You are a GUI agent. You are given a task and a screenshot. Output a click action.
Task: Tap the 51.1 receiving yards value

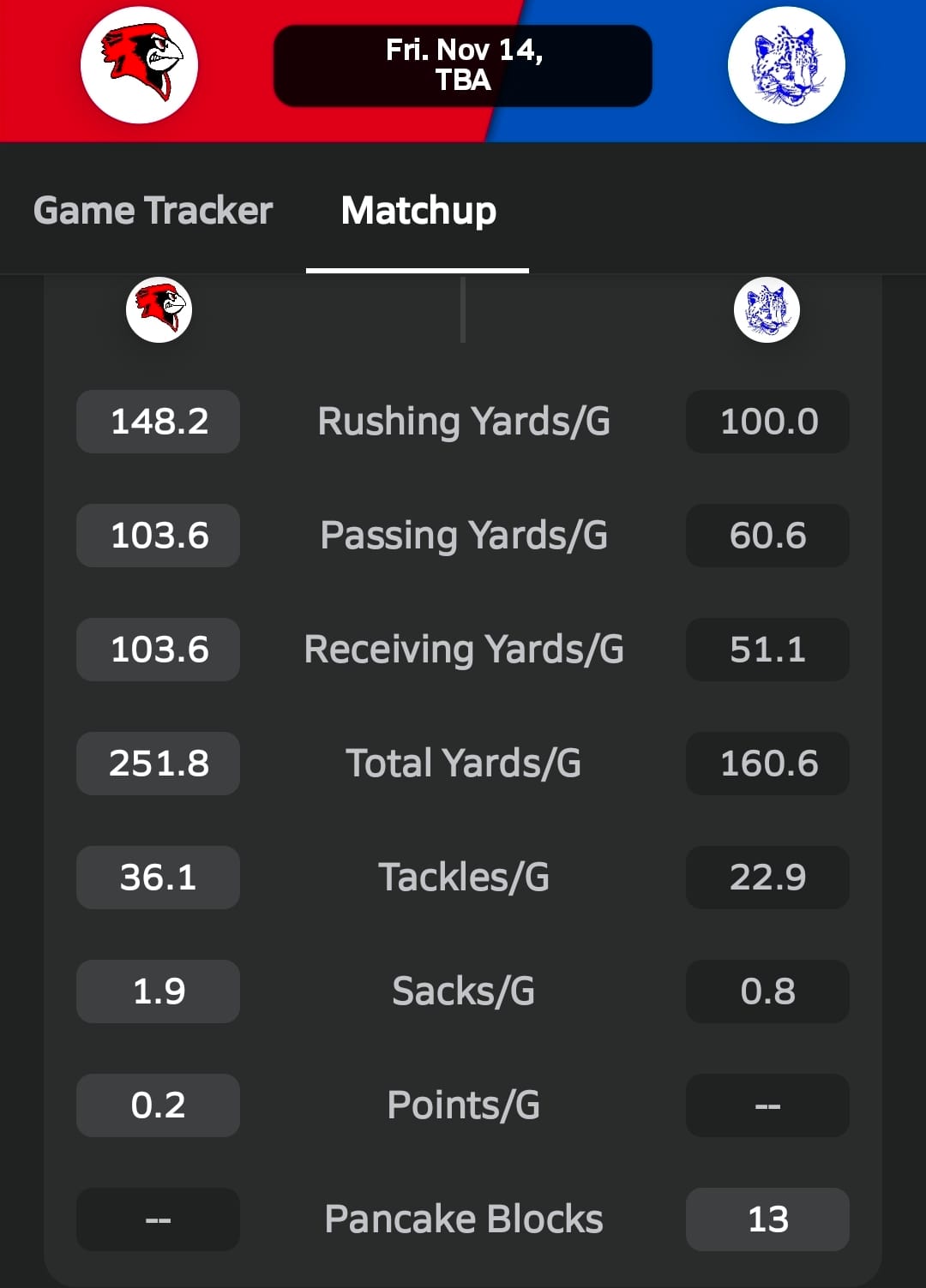coord(767,650)
